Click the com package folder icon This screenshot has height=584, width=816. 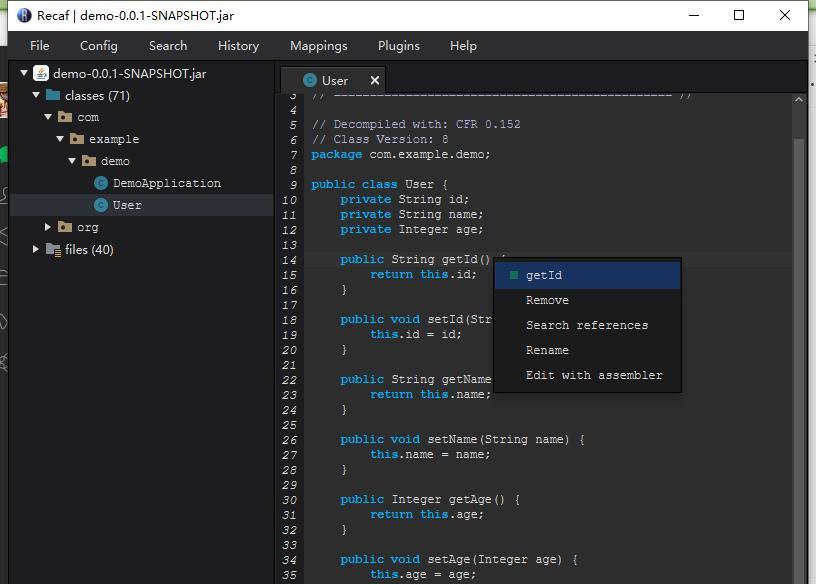65,117
